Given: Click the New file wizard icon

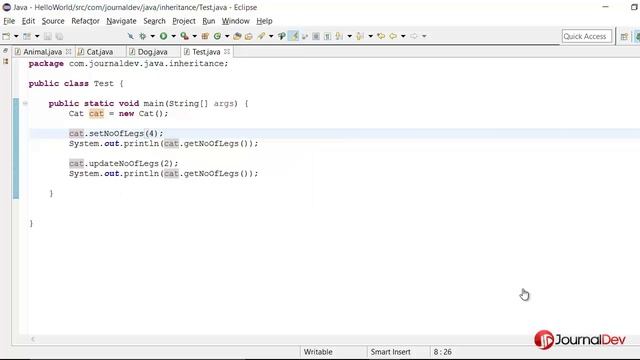Looking at the screenshot, I should (6, 36).
